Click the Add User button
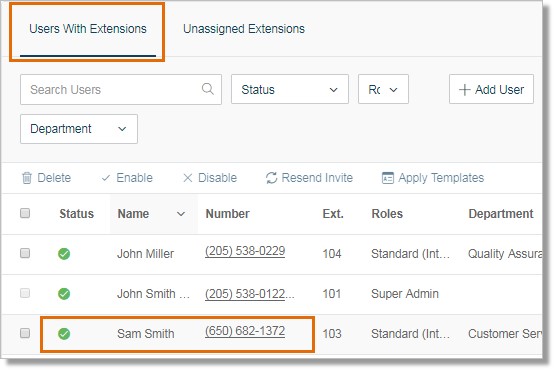Image resolution: width=554 pixels, height=370 pixels. pos(491,89)
